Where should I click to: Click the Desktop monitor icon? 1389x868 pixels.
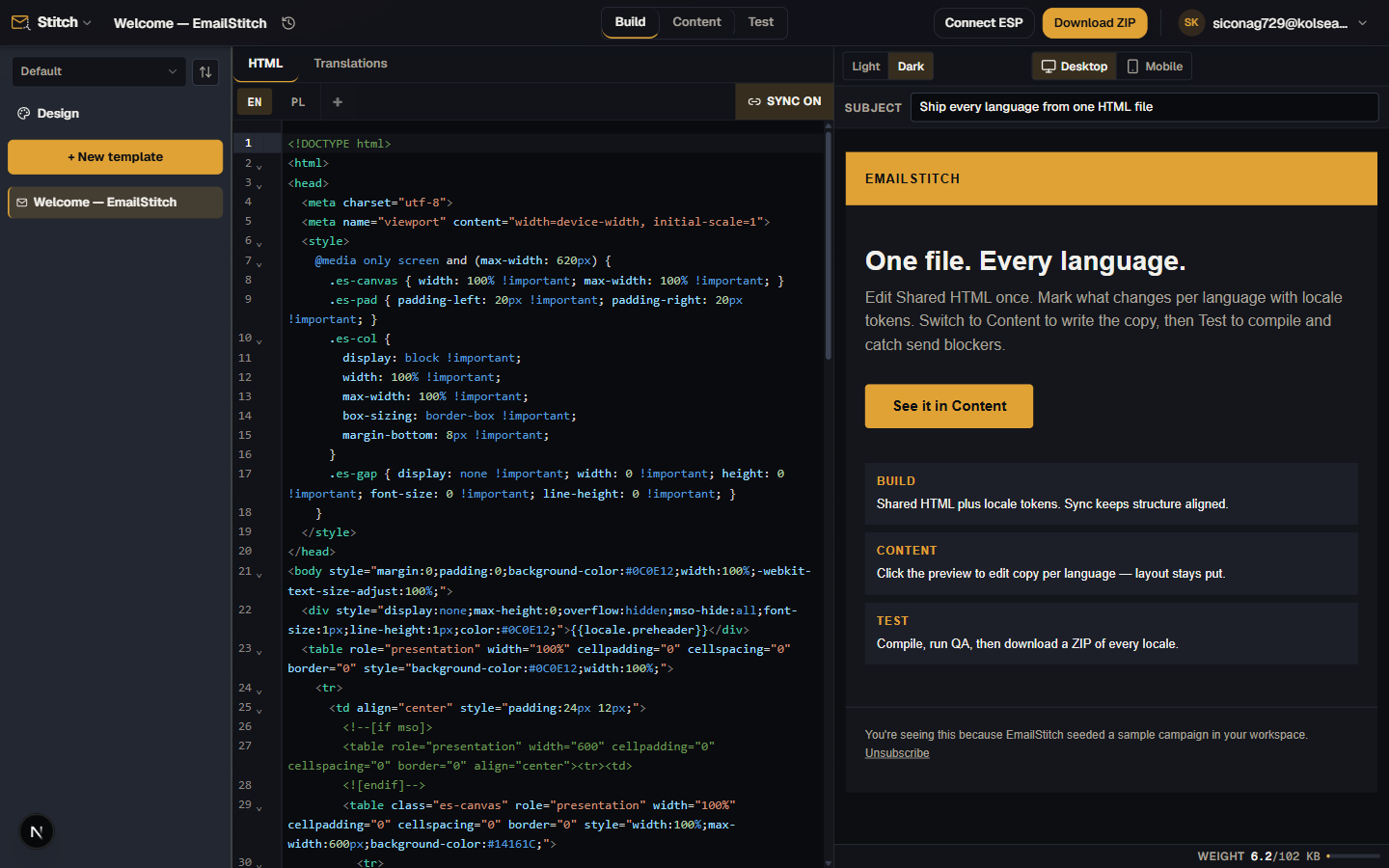pyautogui.click(x=1049, y=67)
